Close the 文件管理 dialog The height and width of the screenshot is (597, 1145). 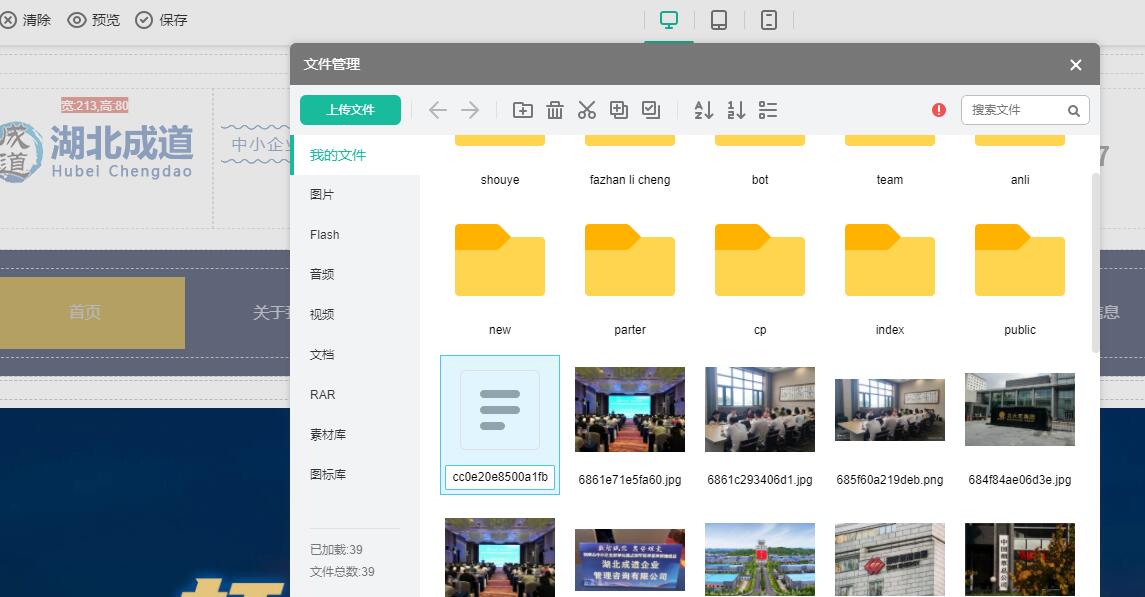click(1076, 65)
